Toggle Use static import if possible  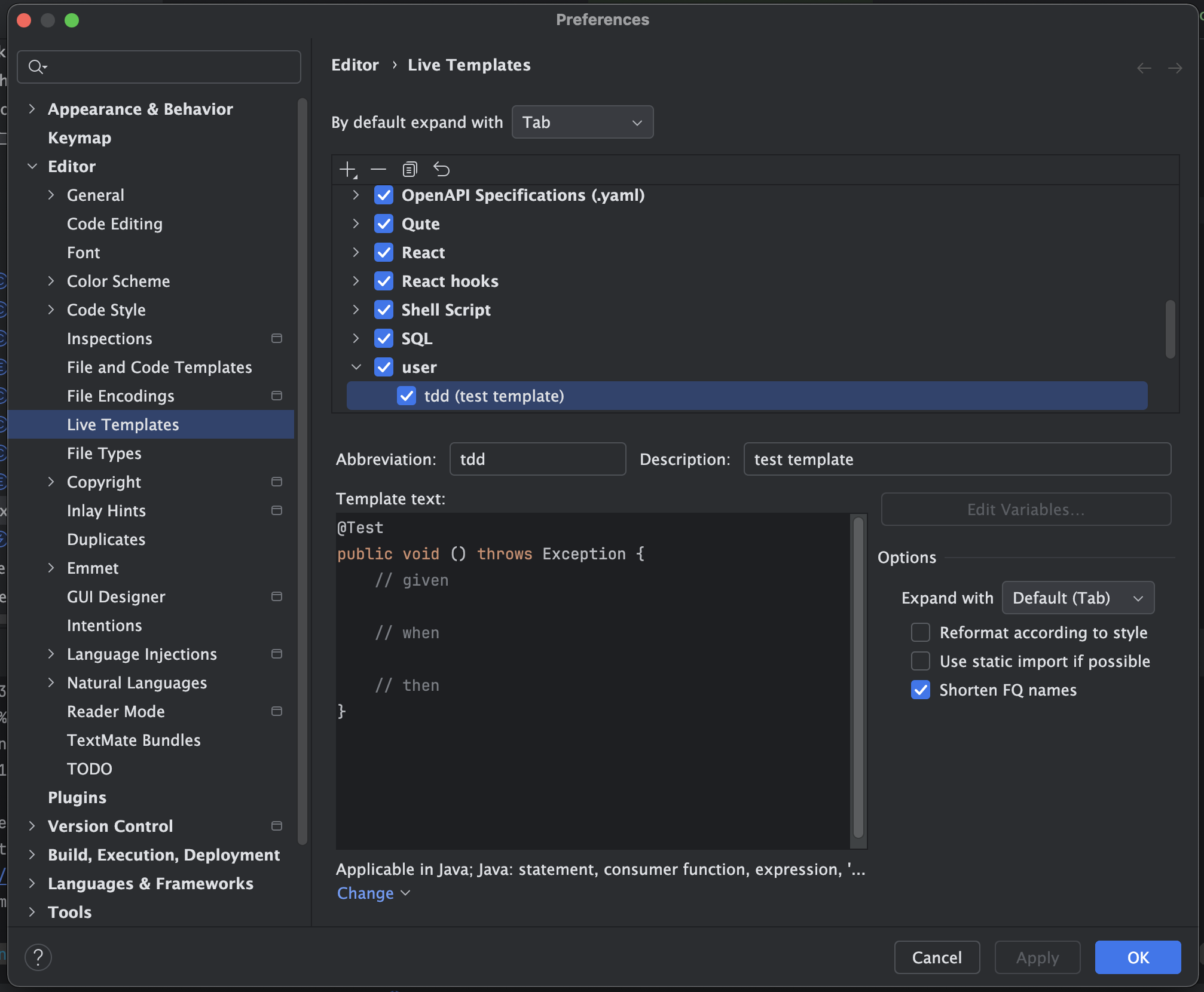click(921, 661)
